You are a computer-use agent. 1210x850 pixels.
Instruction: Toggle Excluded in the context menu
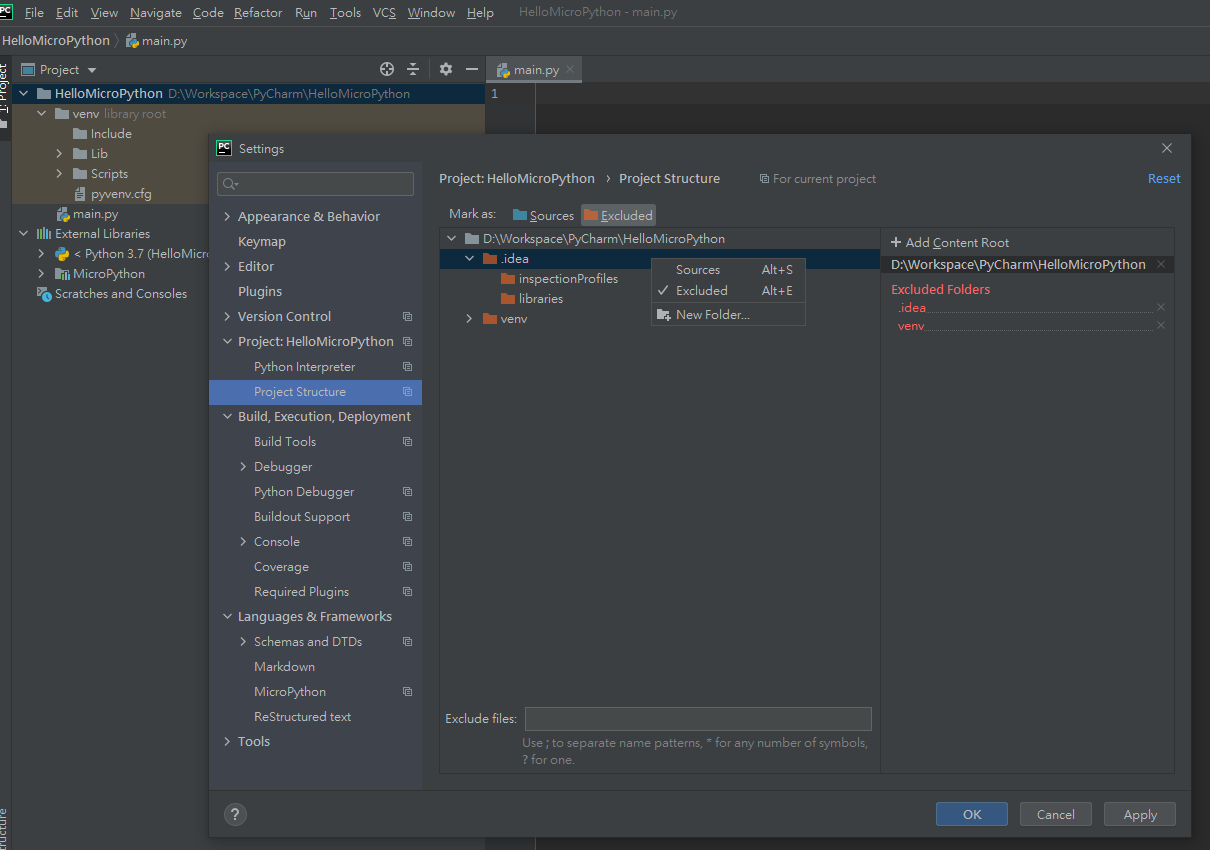pyautogui.click(x=728, y=291)
